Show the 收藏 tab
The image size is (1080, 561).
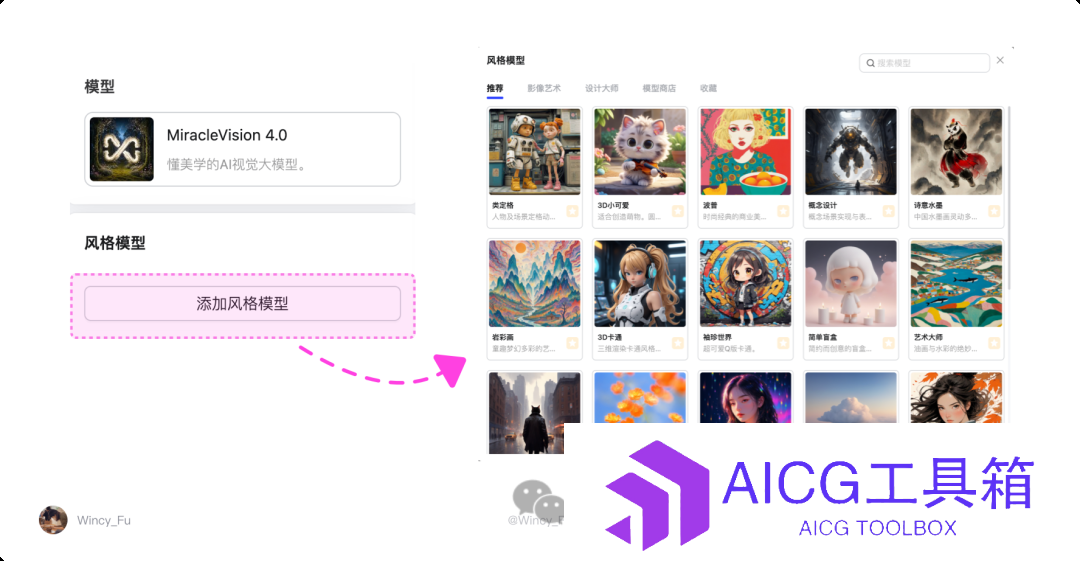click(709, 88)
